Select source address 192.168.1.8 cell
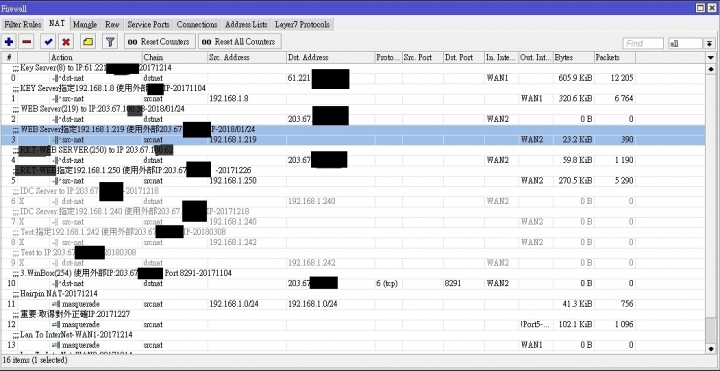The image size is (720, 371). point(247,99)
